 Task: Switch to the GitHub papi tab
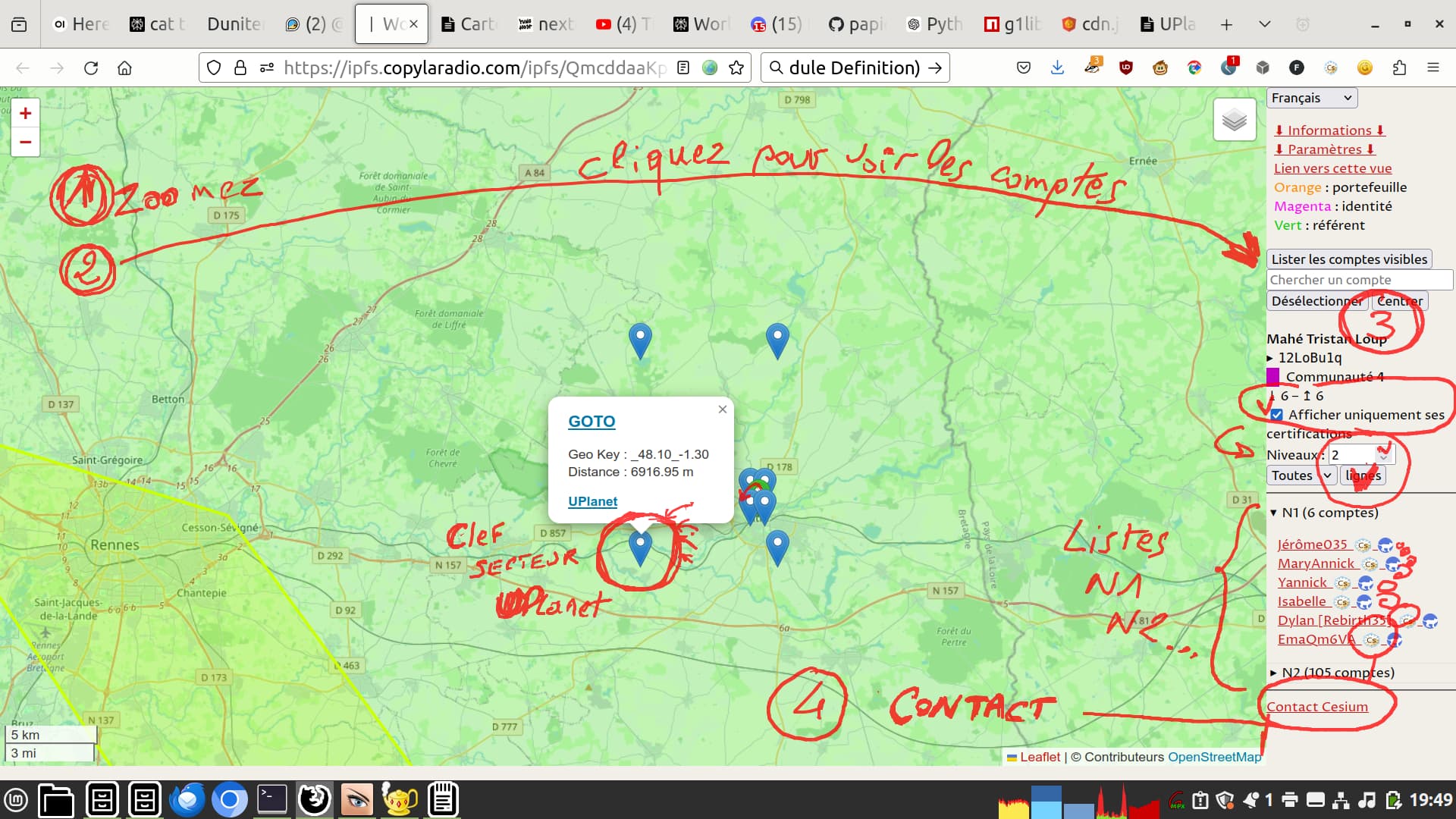click(855, 24)
